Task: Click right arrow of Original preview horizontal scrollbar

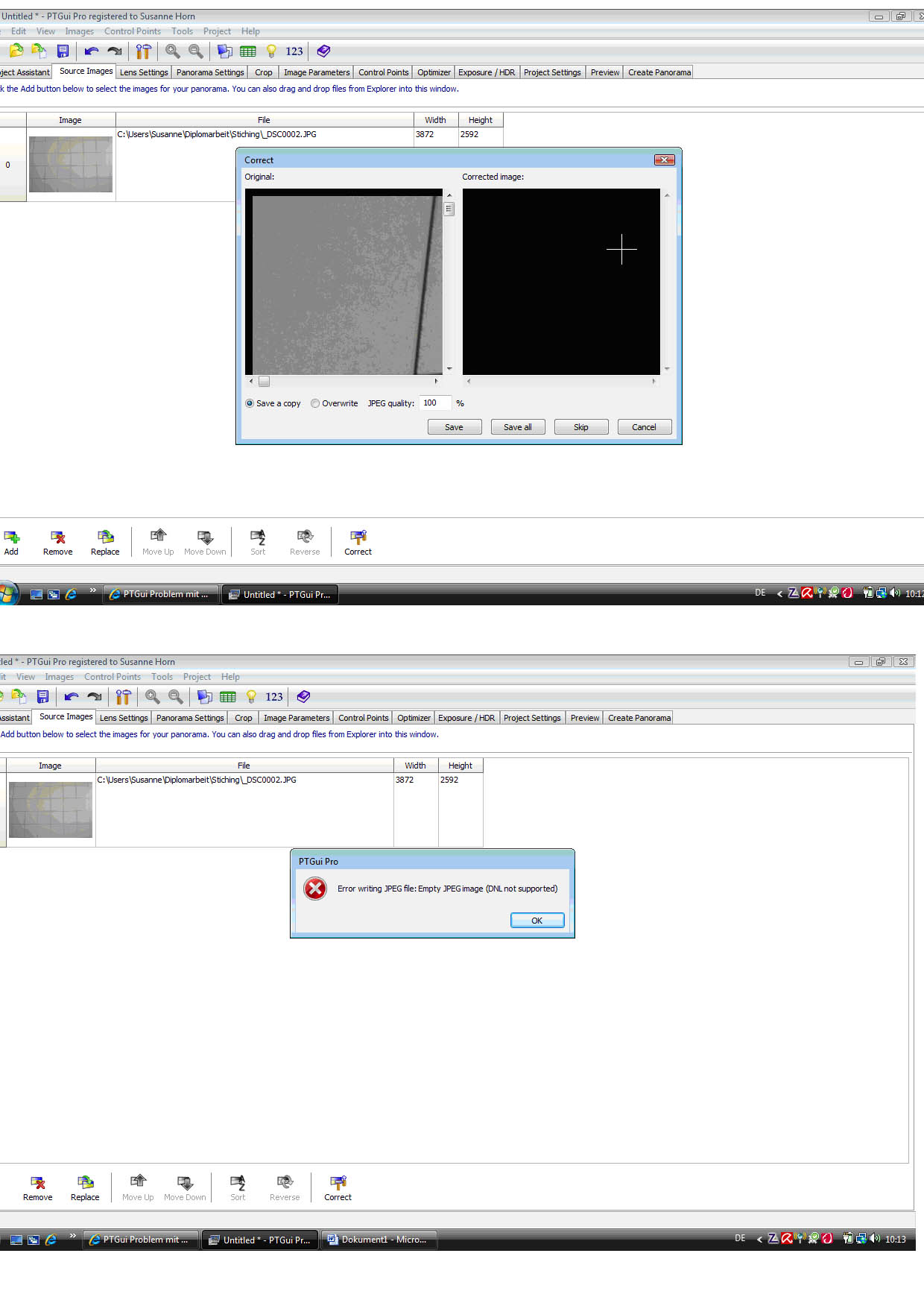Action: point(436,381)
